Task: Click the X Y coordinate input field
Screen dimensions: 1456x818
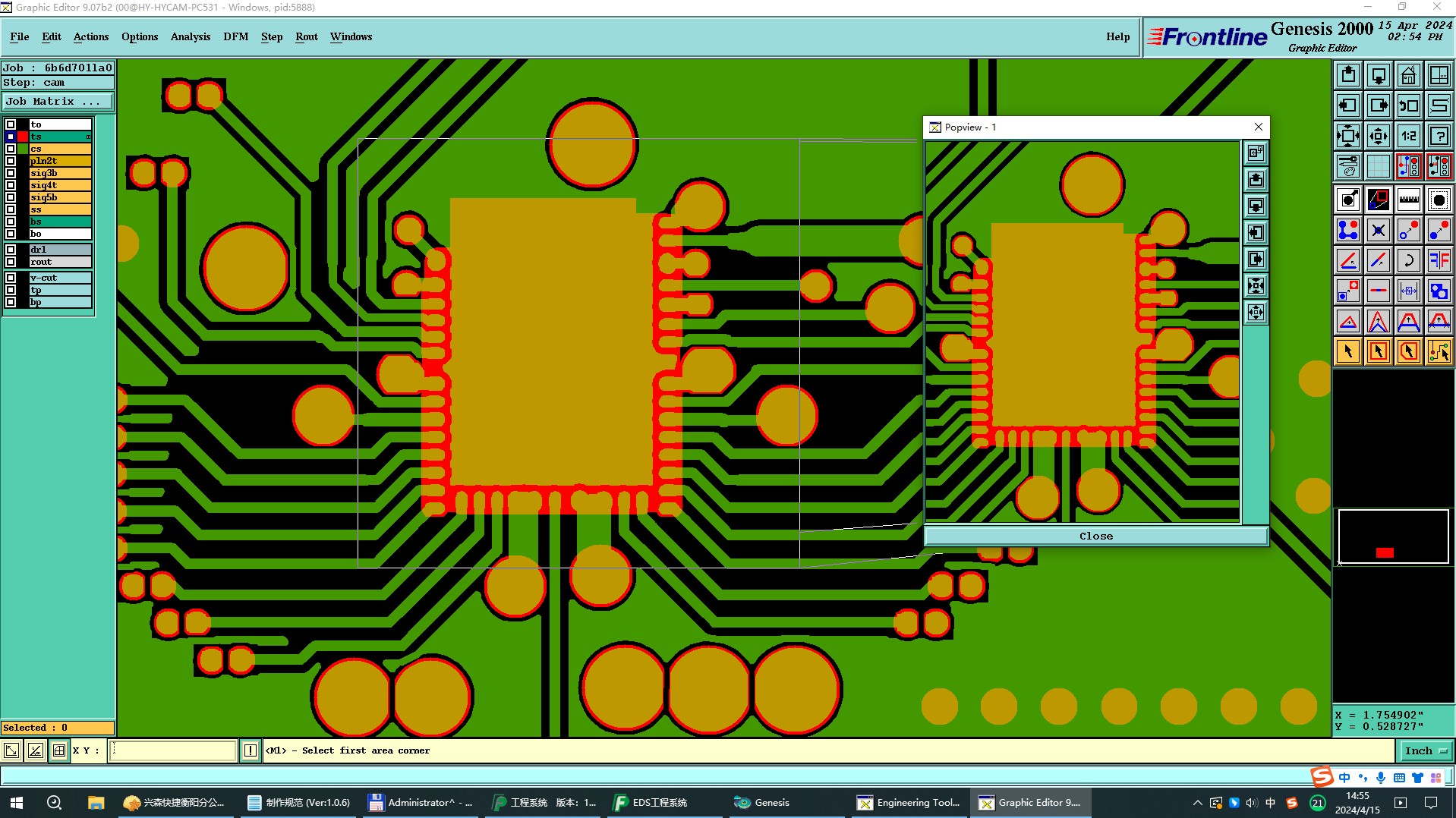Action: [x=173, y=750]
